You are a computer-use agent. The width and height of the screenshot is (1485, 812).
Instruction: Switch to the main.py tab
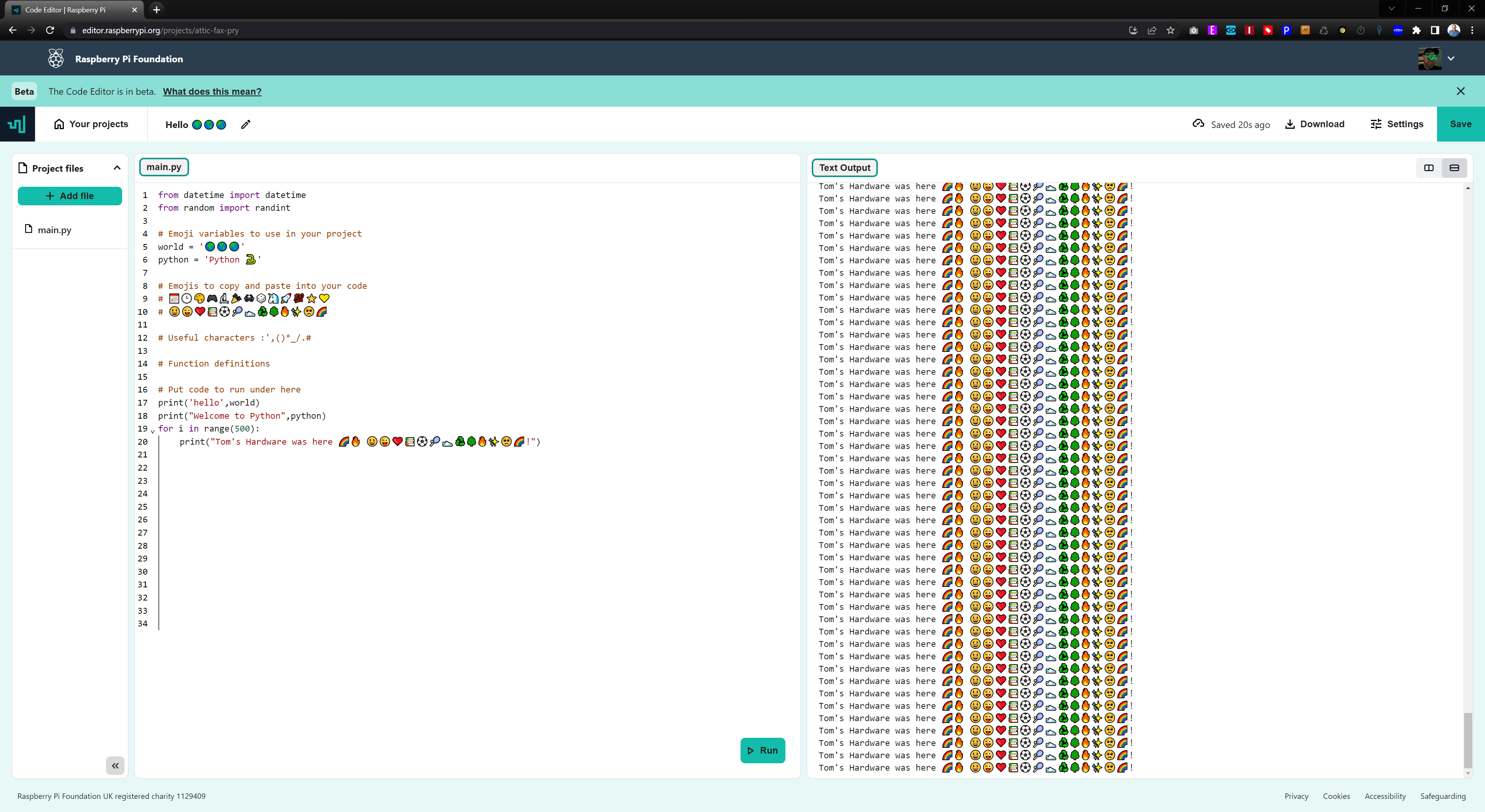(x=164, y=167)
